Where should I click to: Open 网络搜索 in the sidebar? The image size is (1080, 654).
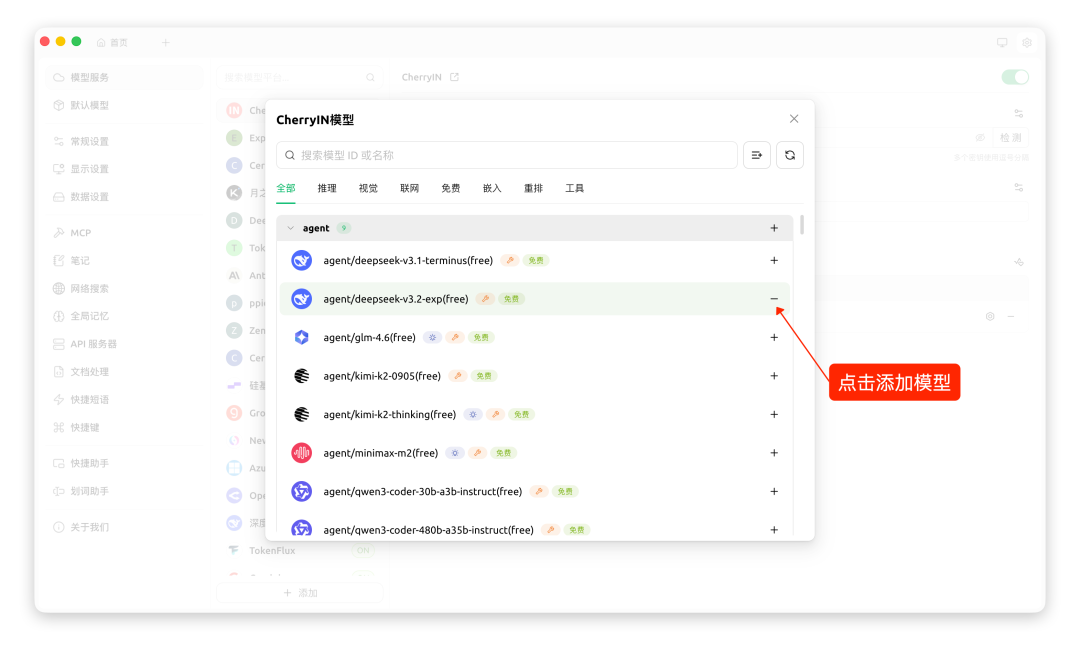coord(124,288)
